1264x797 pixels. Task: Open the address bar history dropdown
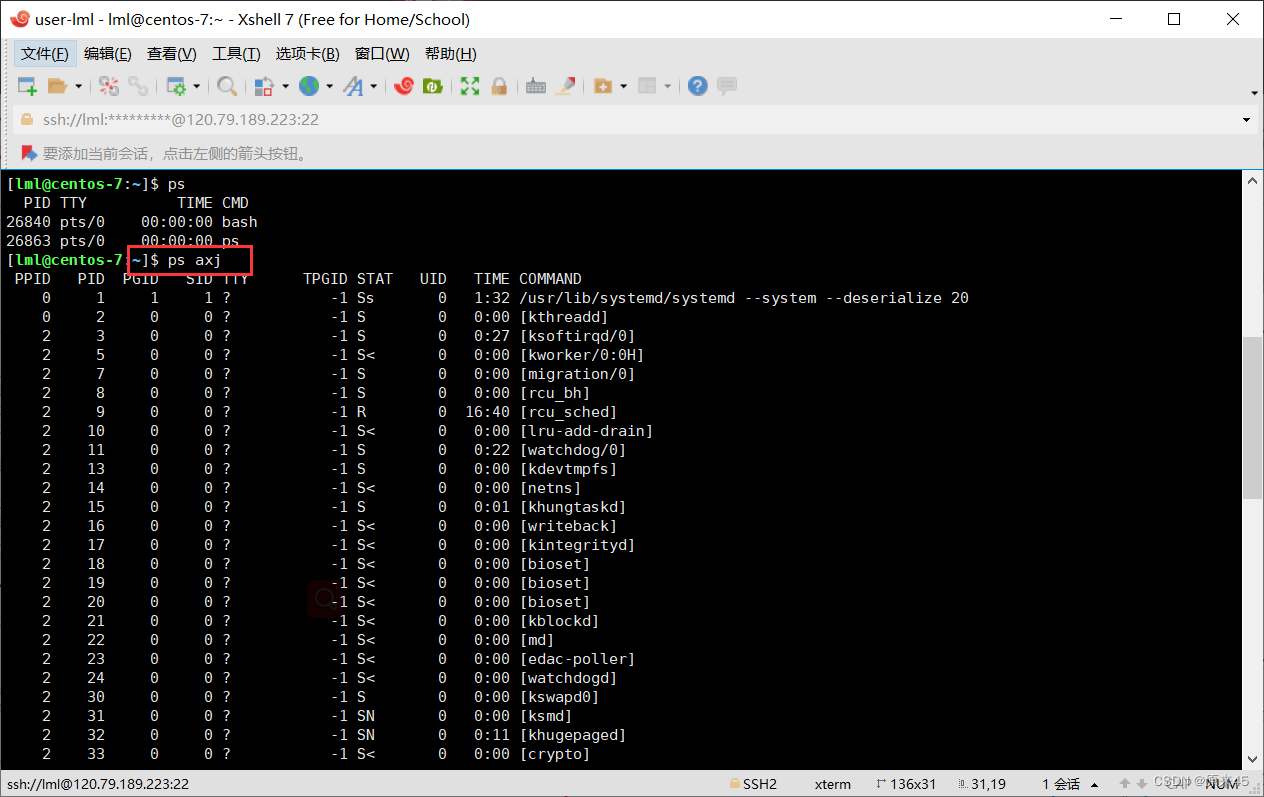(1247, 120)
